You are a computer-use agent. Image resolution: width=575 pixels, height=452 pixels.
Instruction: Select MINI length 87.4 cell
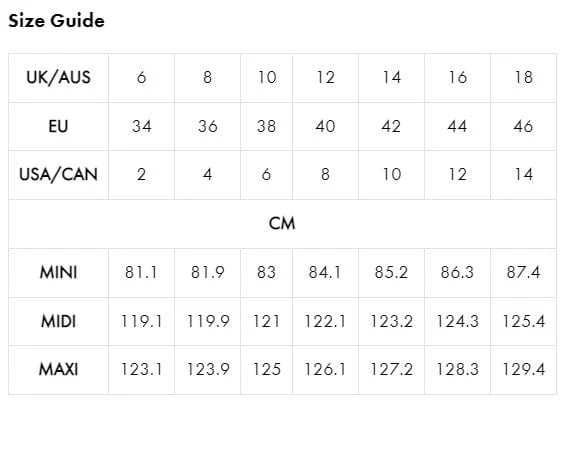click(523, 273)
